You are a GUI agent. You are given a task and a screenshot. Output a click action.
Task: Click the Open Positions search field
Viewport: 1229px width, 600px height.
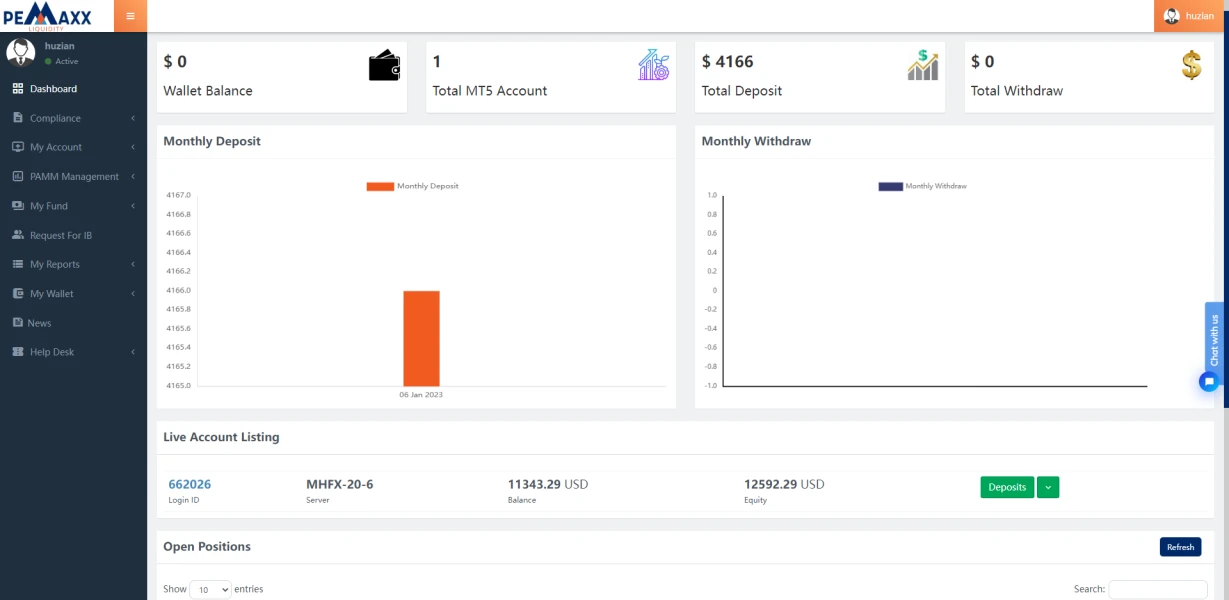coord(1158,590)
